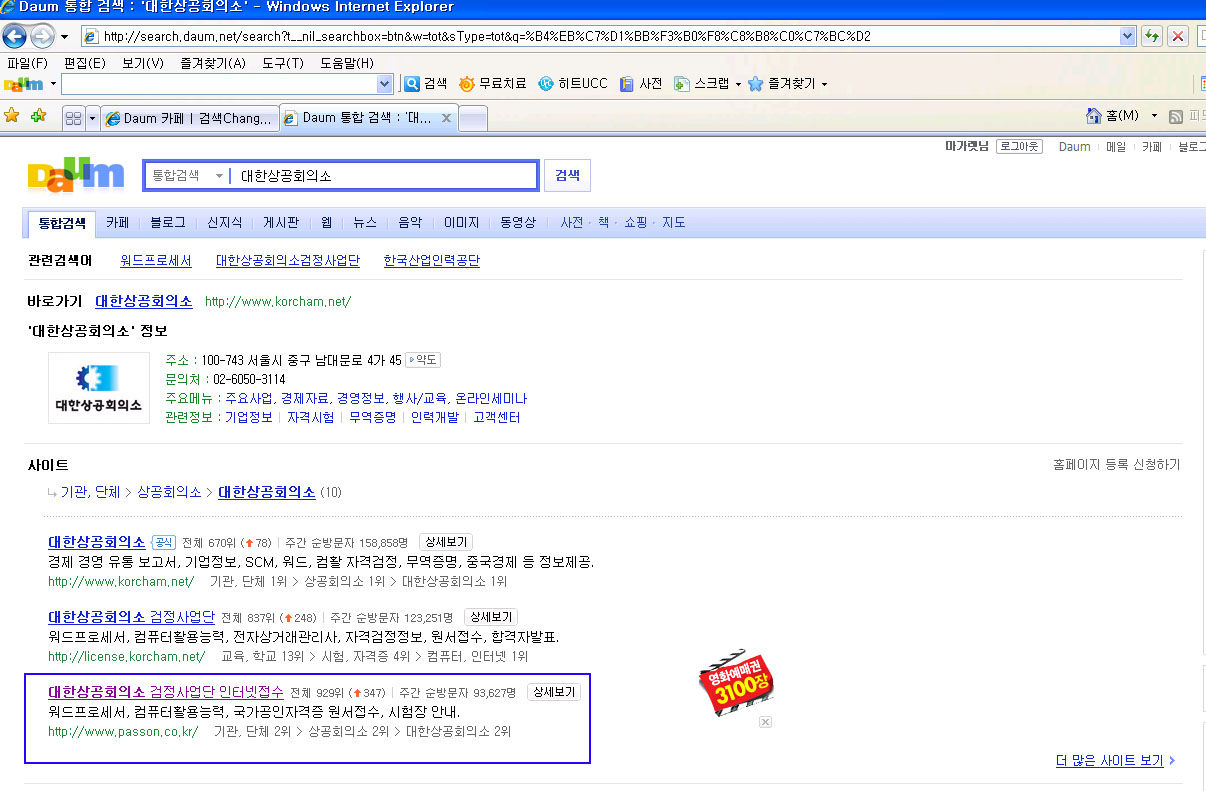
Task: Click 상세보기 for the korcham.net result
Action: [x=445, y=542]
